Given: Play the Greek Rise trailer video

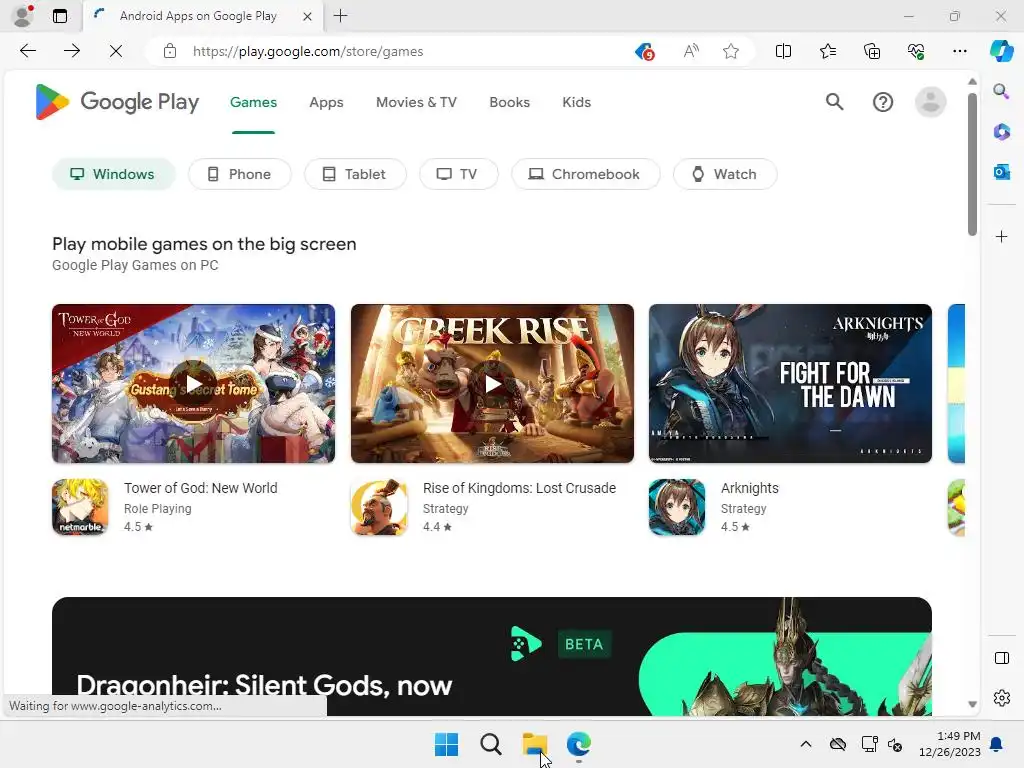Looking at the screenshot, I should [492, 383].
